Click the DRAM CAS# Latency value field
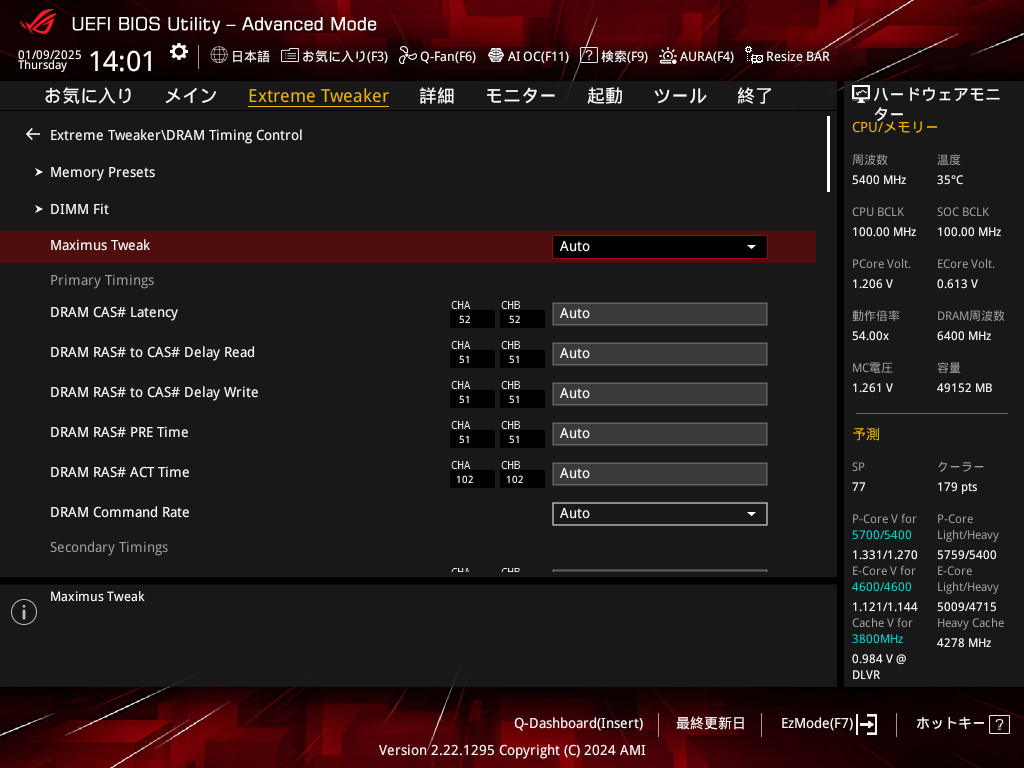Image resolution: width=1024 pixels, height=768 pixels. 659,313
